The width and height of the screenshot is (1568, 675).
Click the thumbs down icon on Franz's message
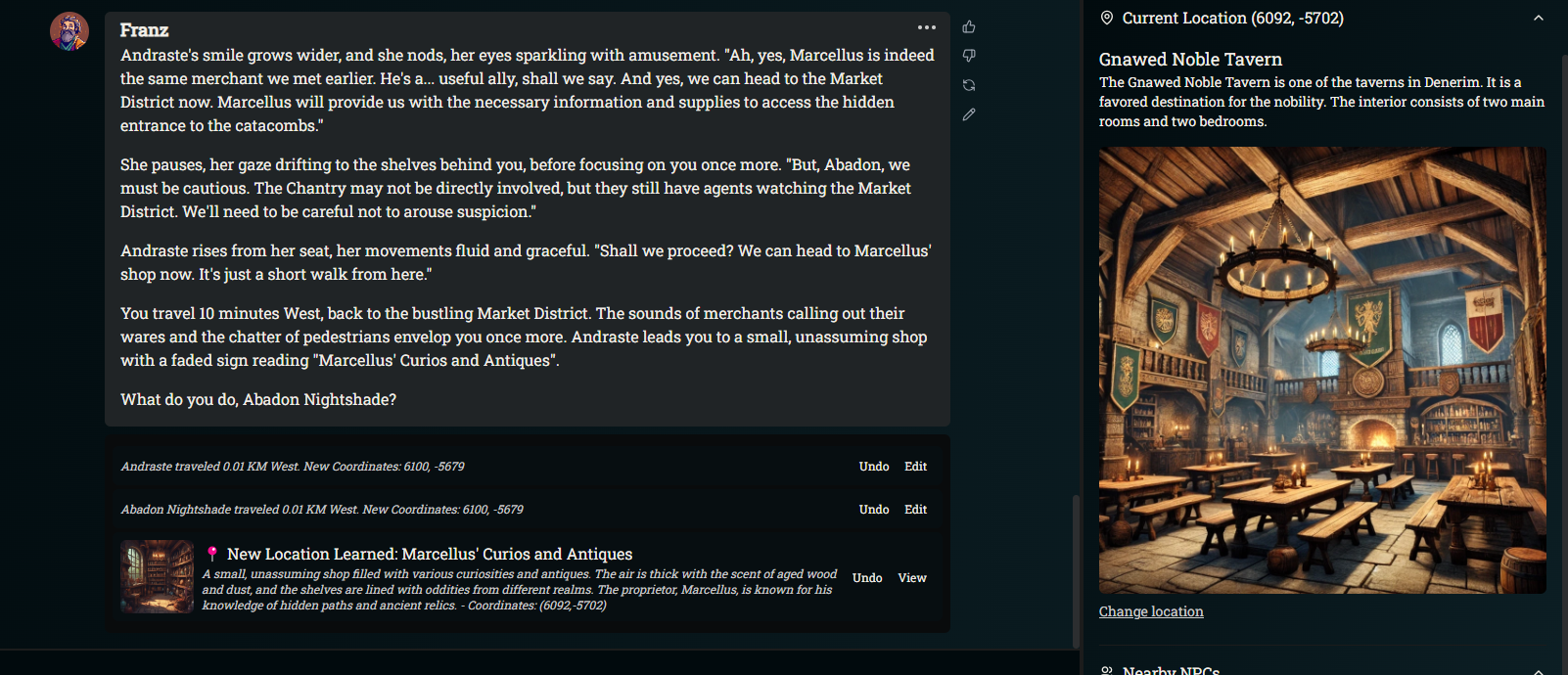[x=969, y=56]
